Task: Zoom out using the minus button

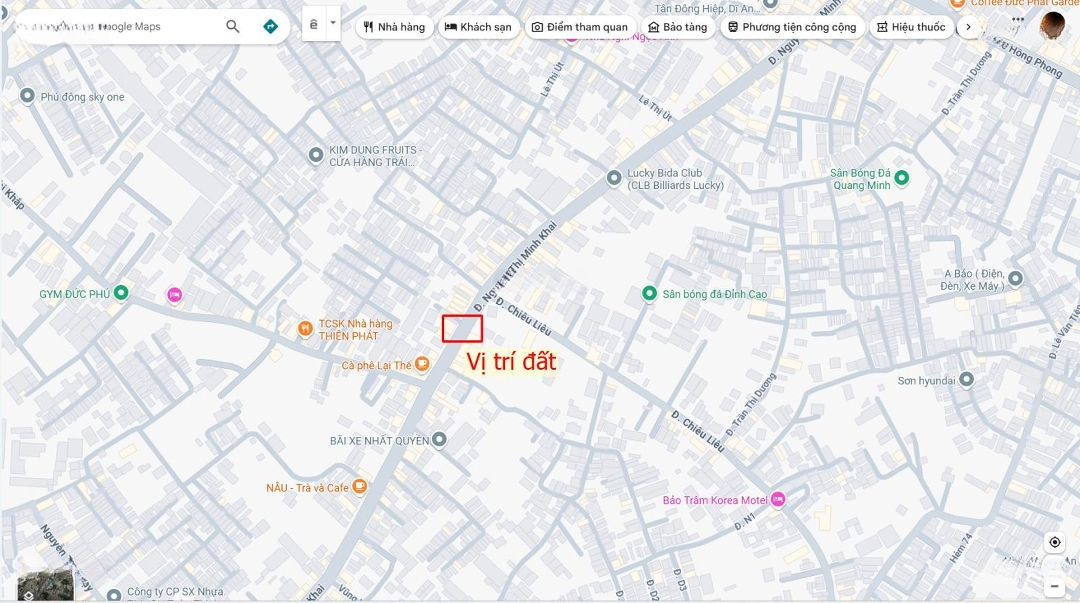Action: (1055, 586)
